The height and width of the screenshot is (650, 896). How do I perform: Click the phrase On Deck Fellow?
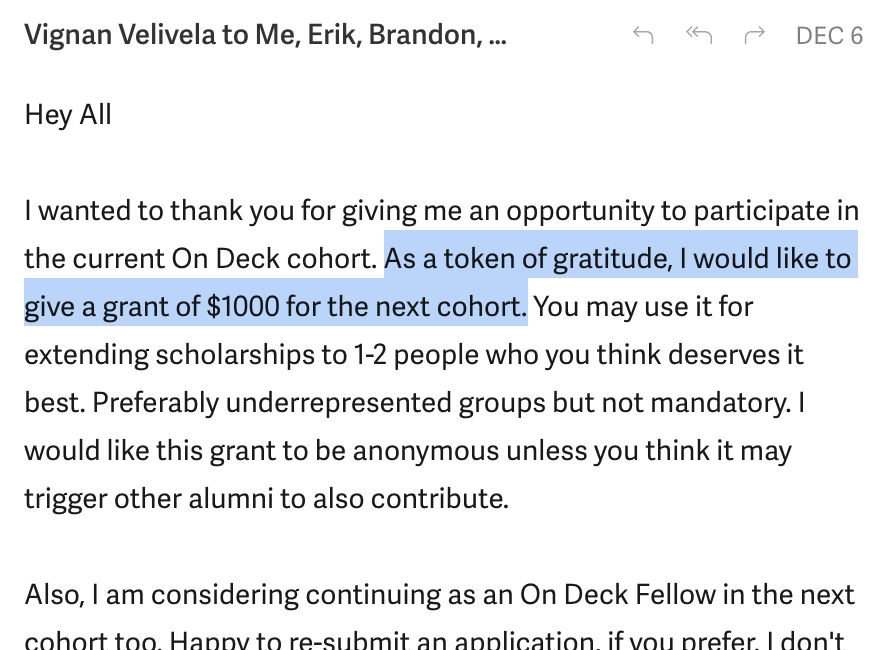(618, 595)
